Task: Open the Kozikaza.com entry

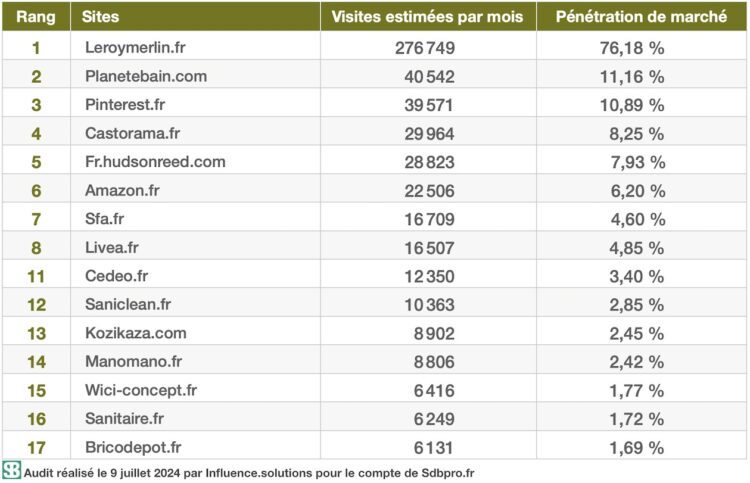Action: point(136,333)
